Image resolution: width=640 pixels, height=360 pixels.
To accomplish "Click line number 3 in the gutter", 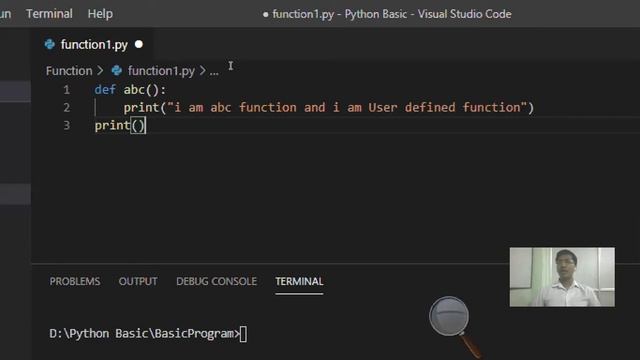I will [x=67, y=125].
